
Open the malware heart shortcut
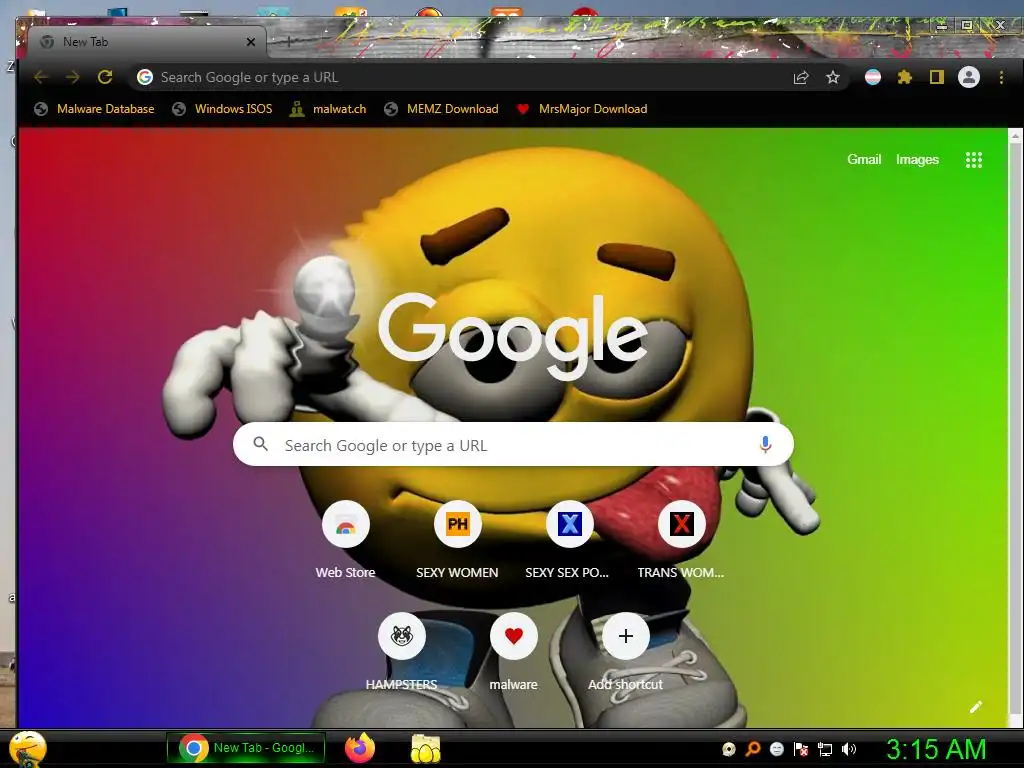514,652
